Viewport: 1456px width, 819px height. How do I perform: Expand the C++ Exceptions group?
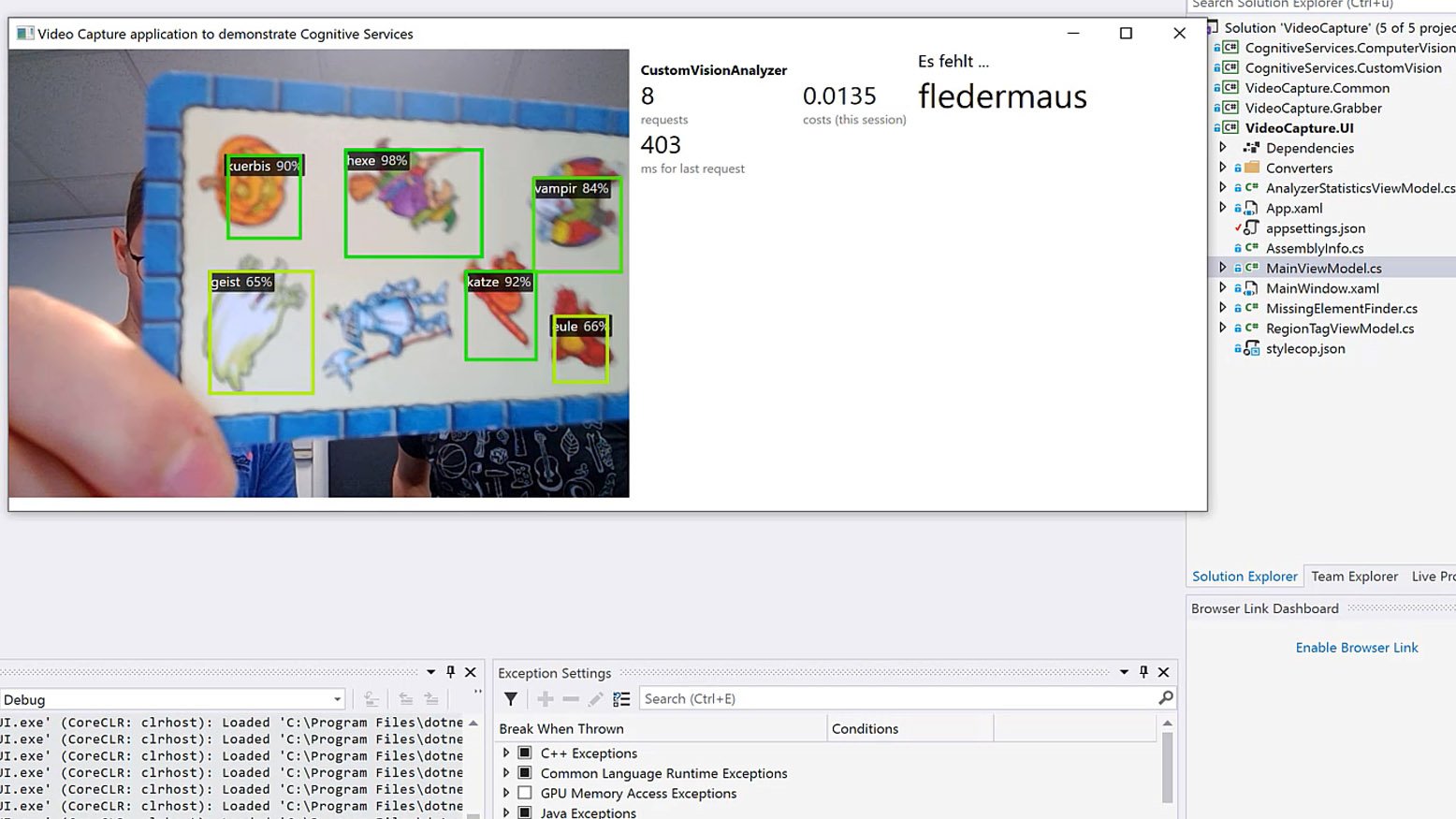point(506,753)
